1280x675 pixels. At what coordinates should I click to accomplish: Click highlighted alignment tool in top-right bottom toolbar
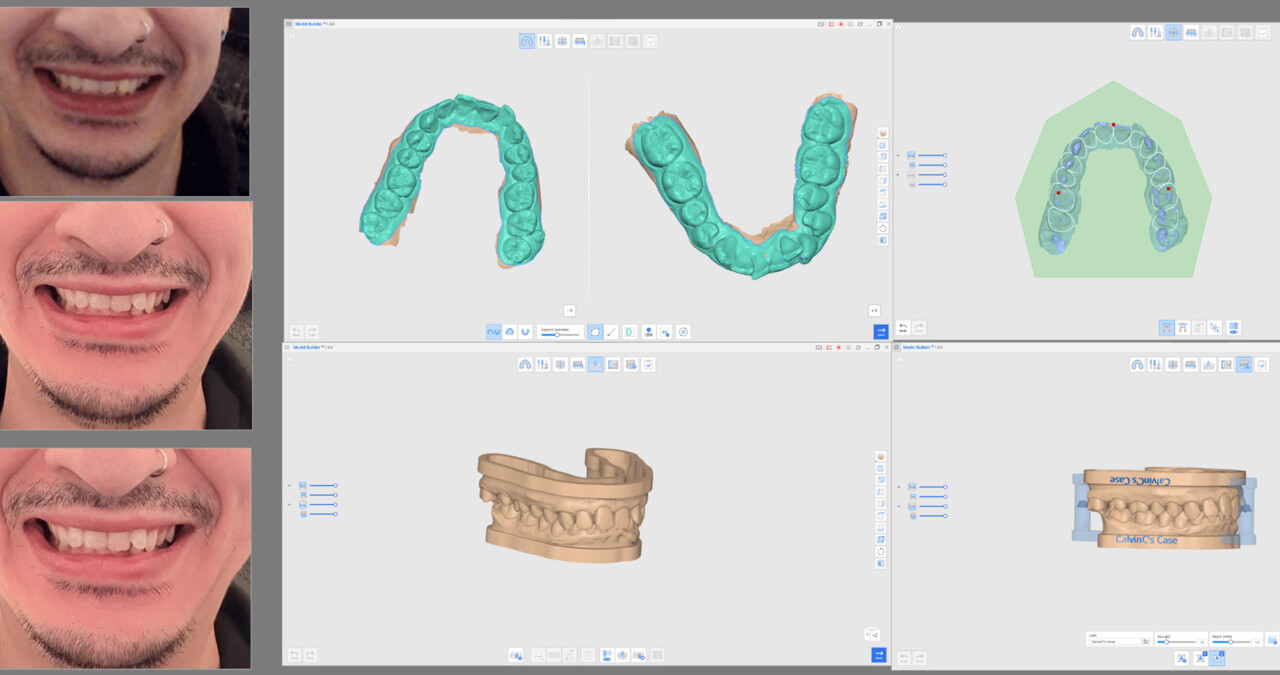[x=1167, y=327]
